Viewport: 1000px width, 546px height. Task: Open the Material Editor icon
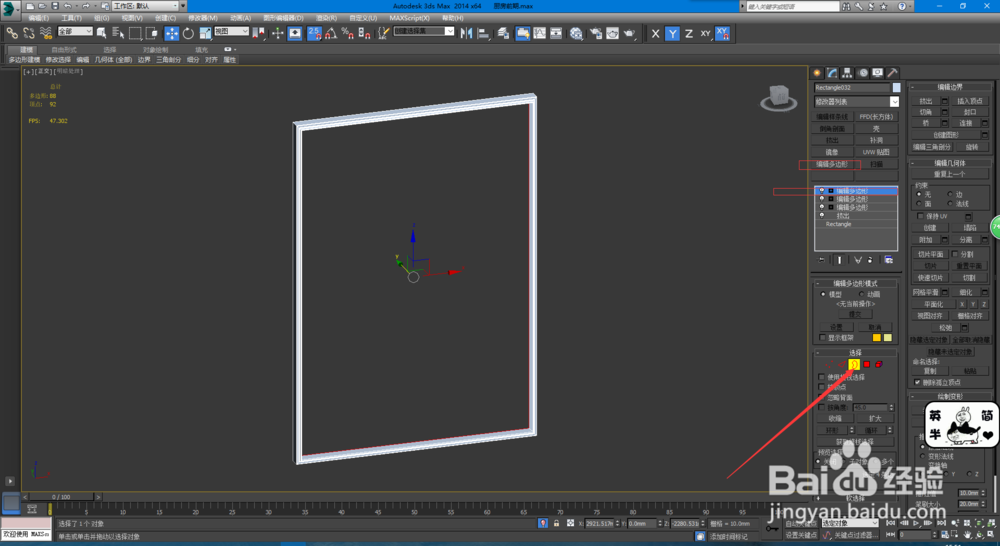tap(576, 33)
